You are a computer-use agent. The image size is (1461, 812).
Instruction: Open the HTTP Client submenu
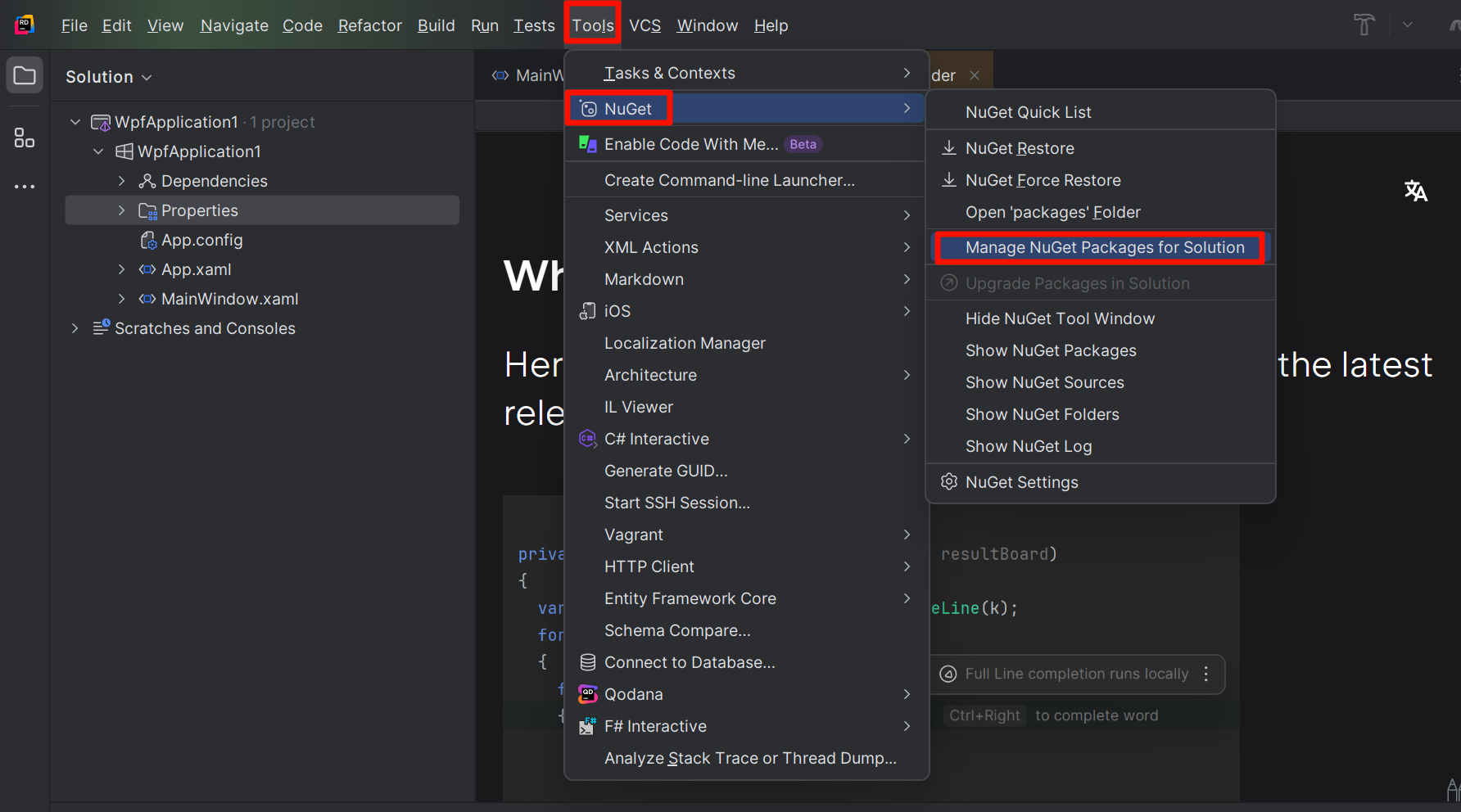(746, 566)
